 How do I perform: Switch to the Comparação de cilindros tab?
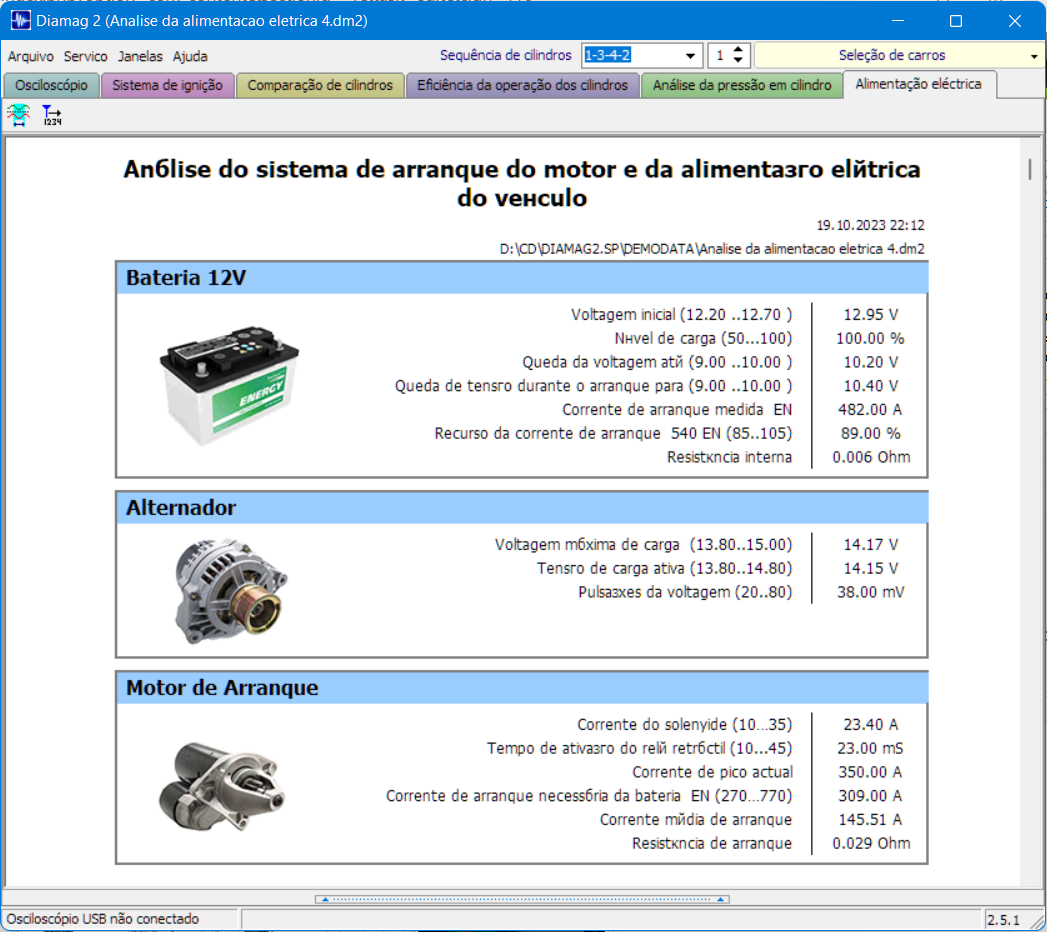coord(320,85)
